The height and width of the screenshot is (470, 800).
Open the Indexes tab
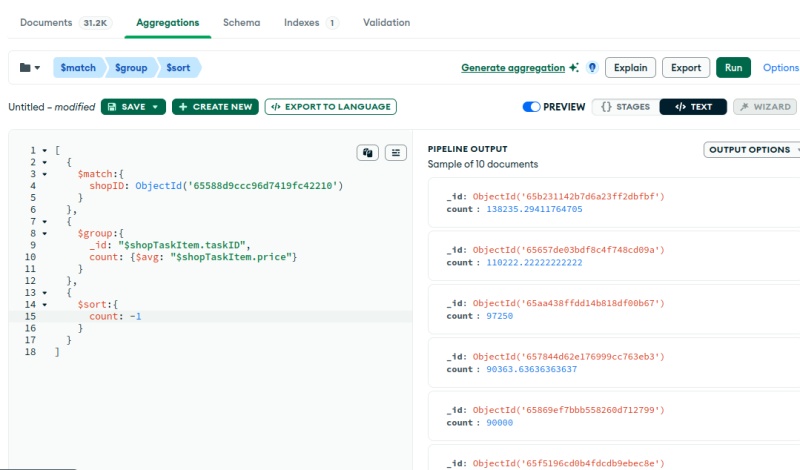(310, 22)
